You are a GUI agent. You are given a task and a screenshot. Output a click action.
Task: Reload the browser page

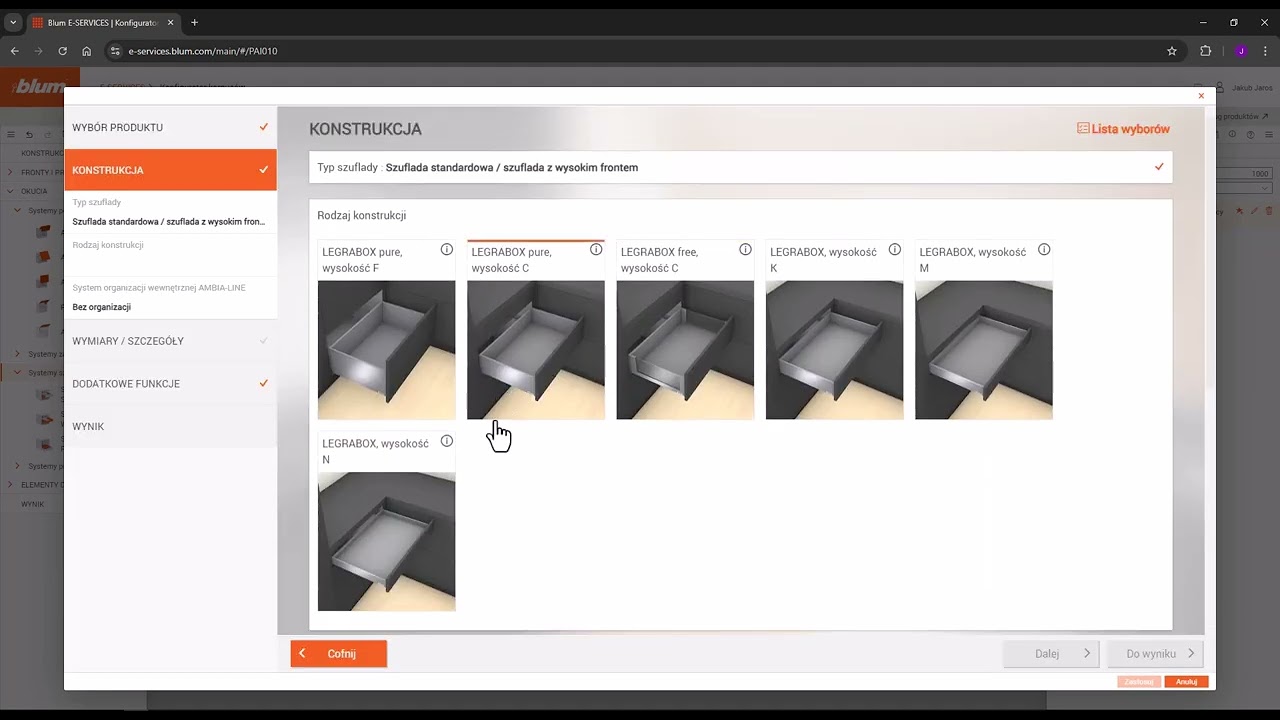[x=63, y=51]
